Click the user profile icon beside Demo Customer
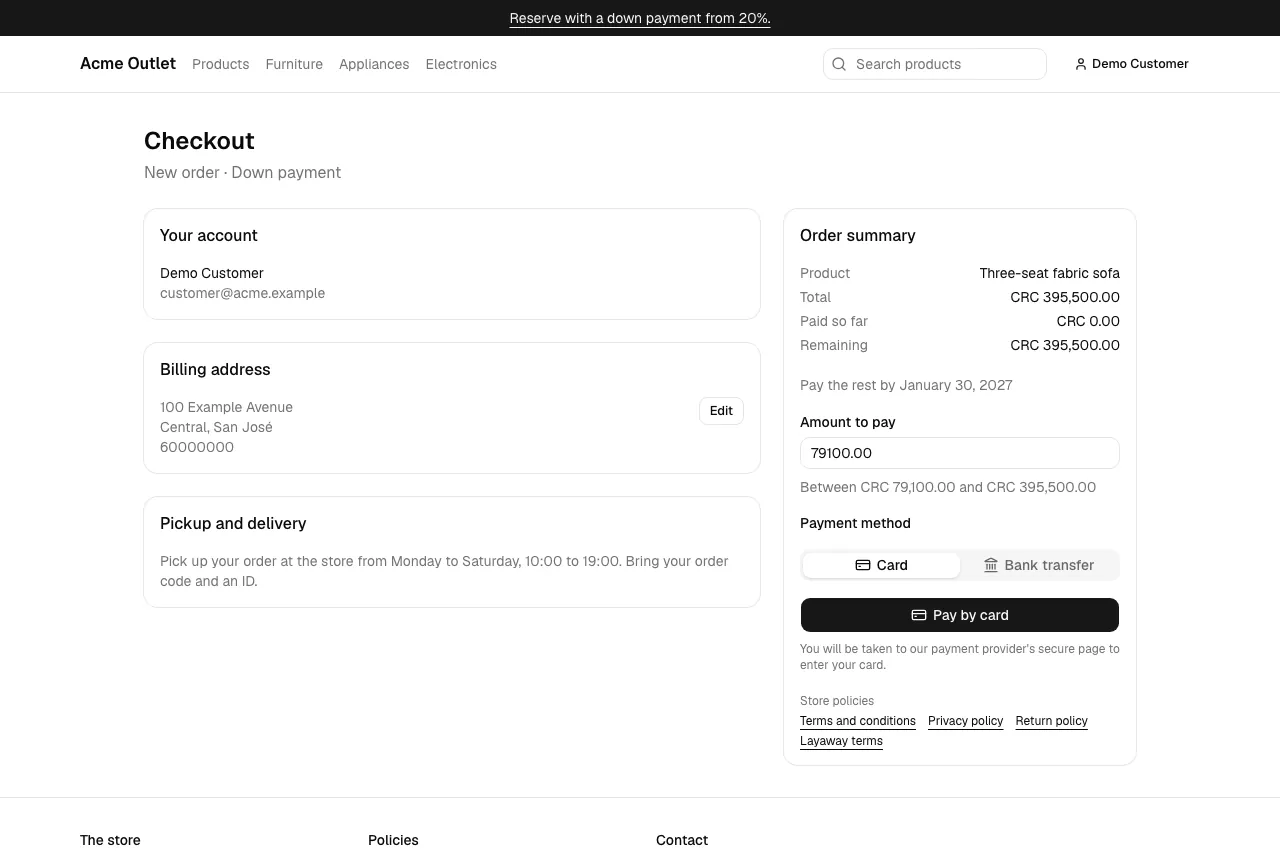1280x860 pixels. [x=1081, y=64]
